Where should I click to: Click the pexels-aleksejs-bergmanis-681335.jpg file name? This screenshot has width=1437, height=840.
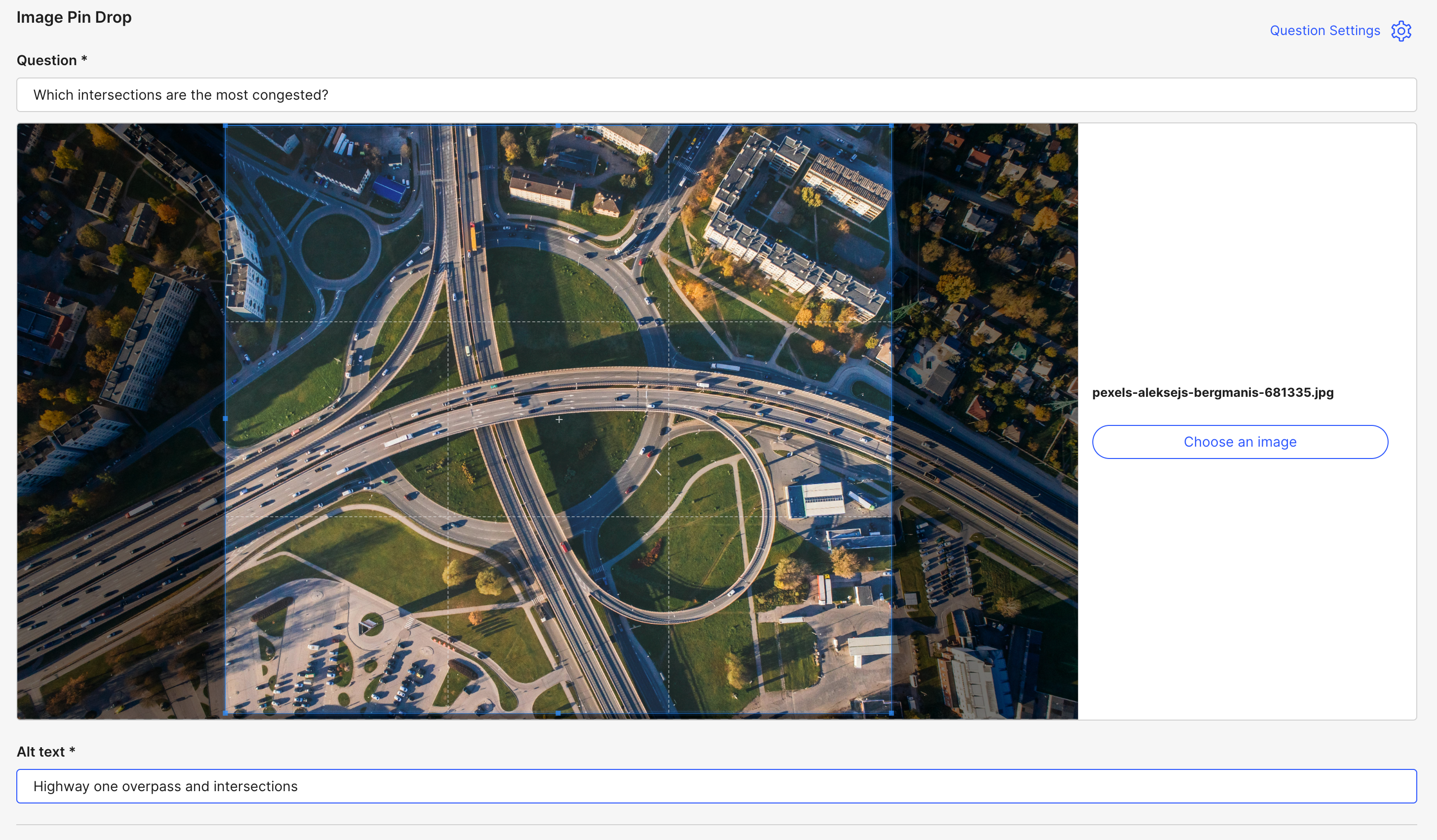(1212, 393)
